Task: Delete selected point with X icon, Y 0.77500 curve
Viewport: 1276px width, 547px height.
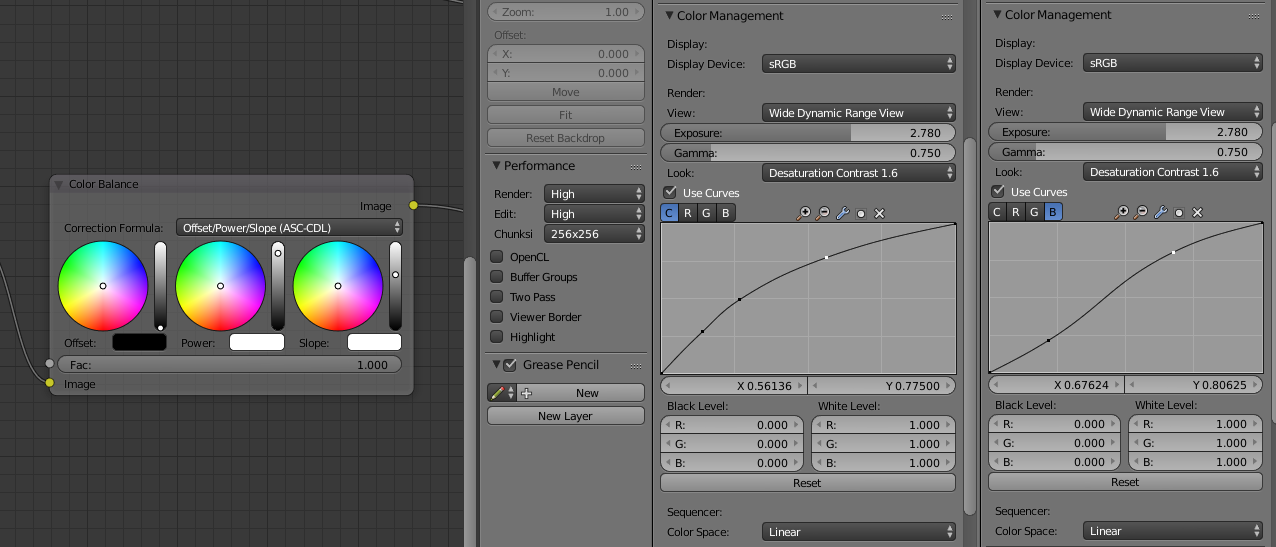Action: click(x=880, y=213)
